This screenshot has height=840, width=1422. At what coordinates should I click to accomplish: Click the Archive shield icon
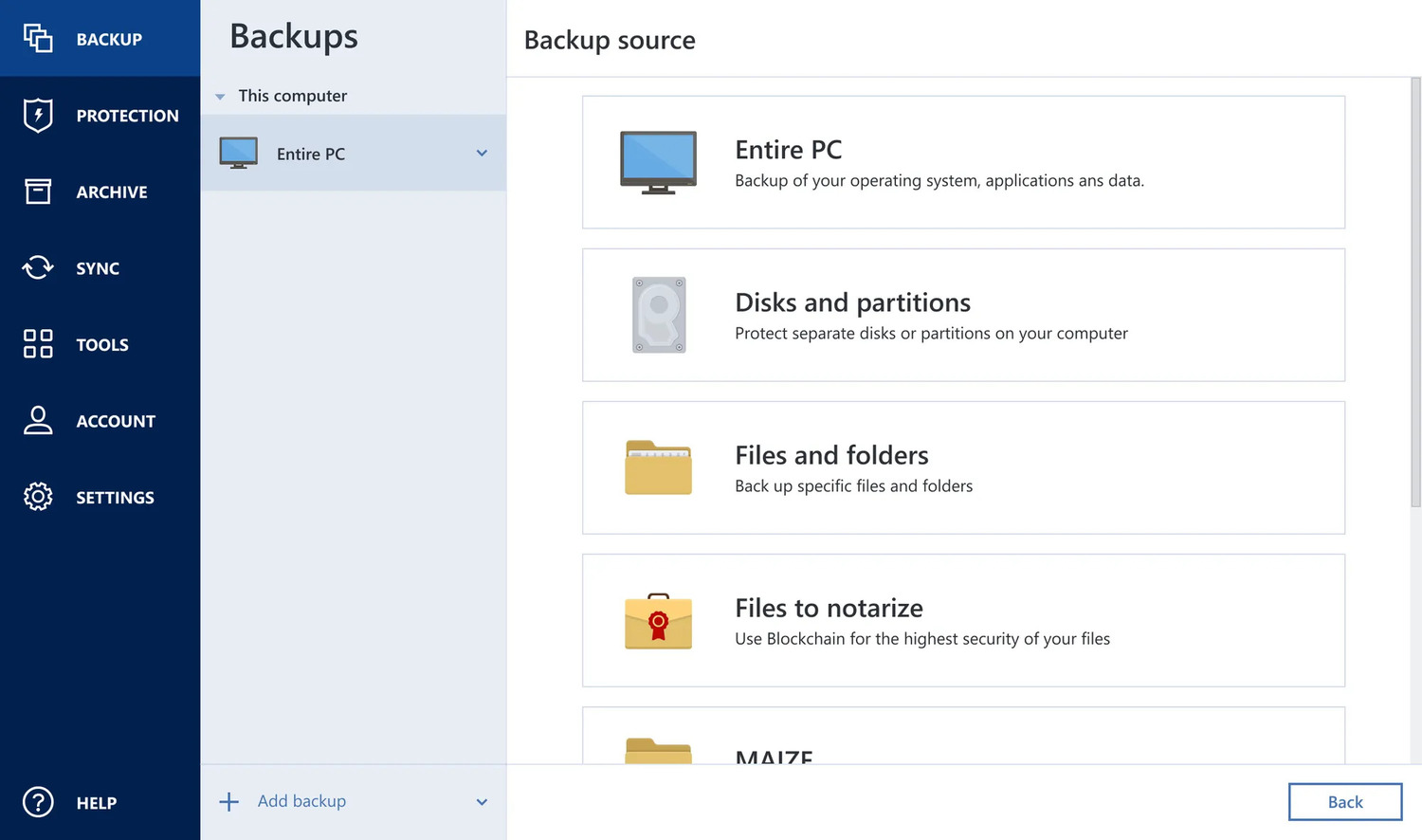(x=38, y=192)
